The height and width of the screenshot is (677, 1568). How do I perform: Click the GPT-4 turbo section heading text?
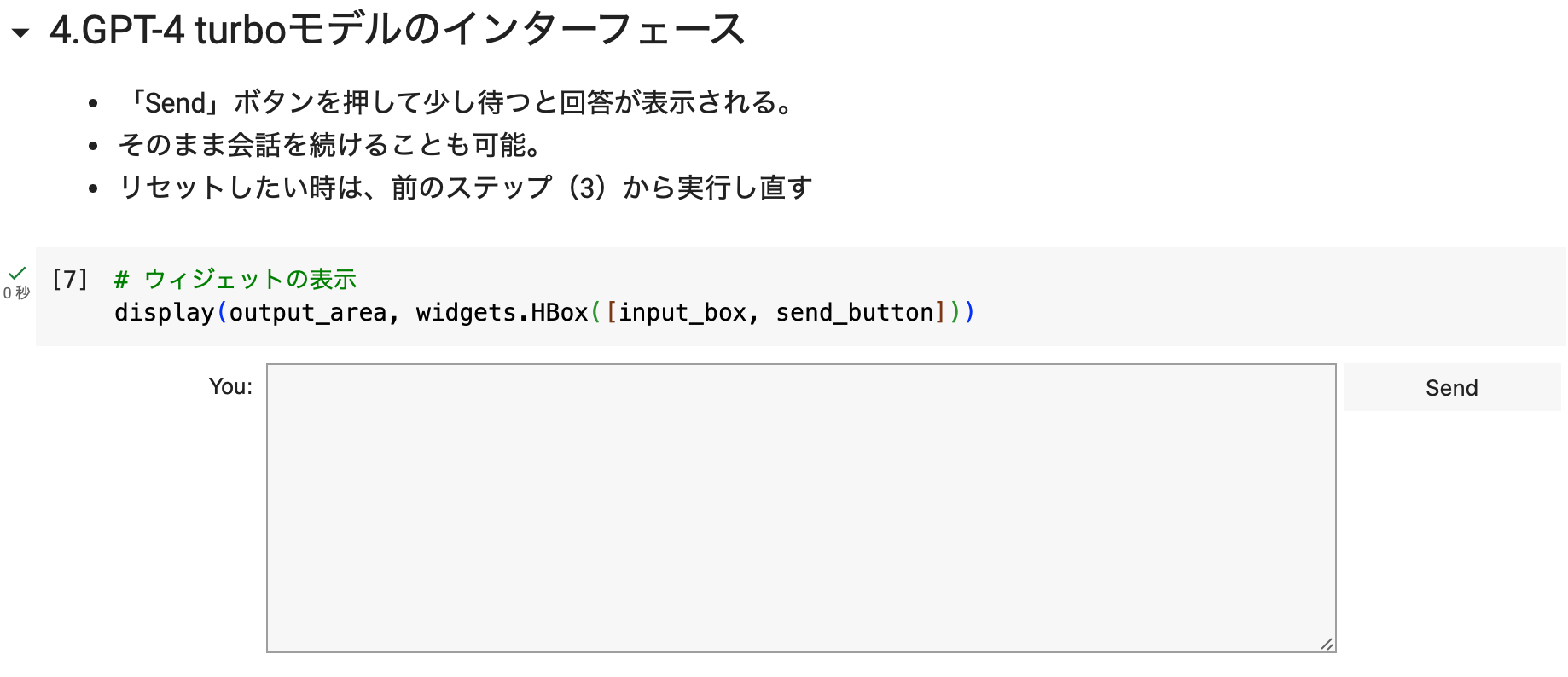pos(397,31)
